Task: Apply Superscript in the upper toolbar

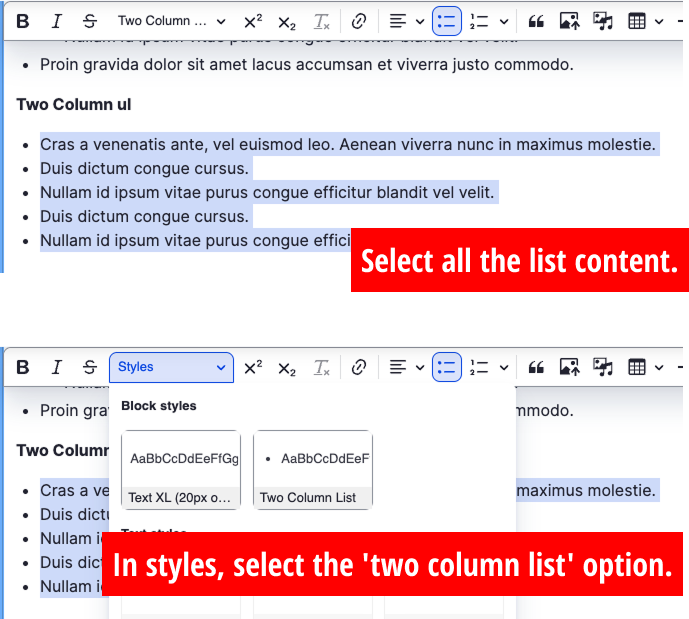Action: coord(253,21)
